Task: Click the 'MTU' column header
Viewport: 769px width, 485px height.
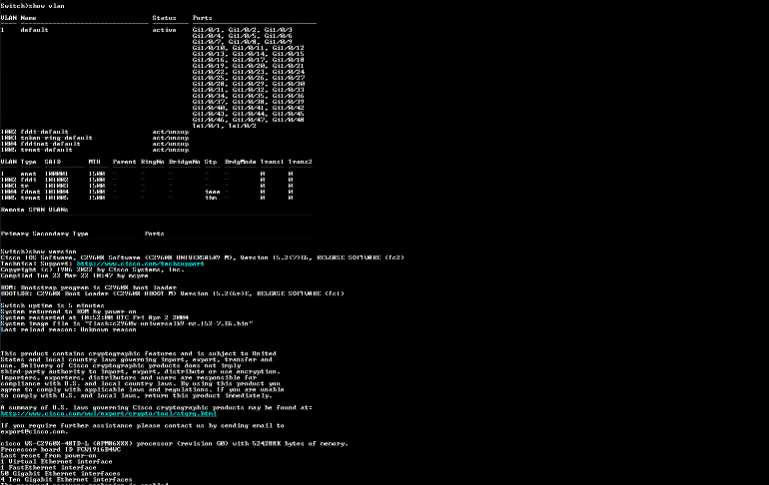Action: (95, 162)
